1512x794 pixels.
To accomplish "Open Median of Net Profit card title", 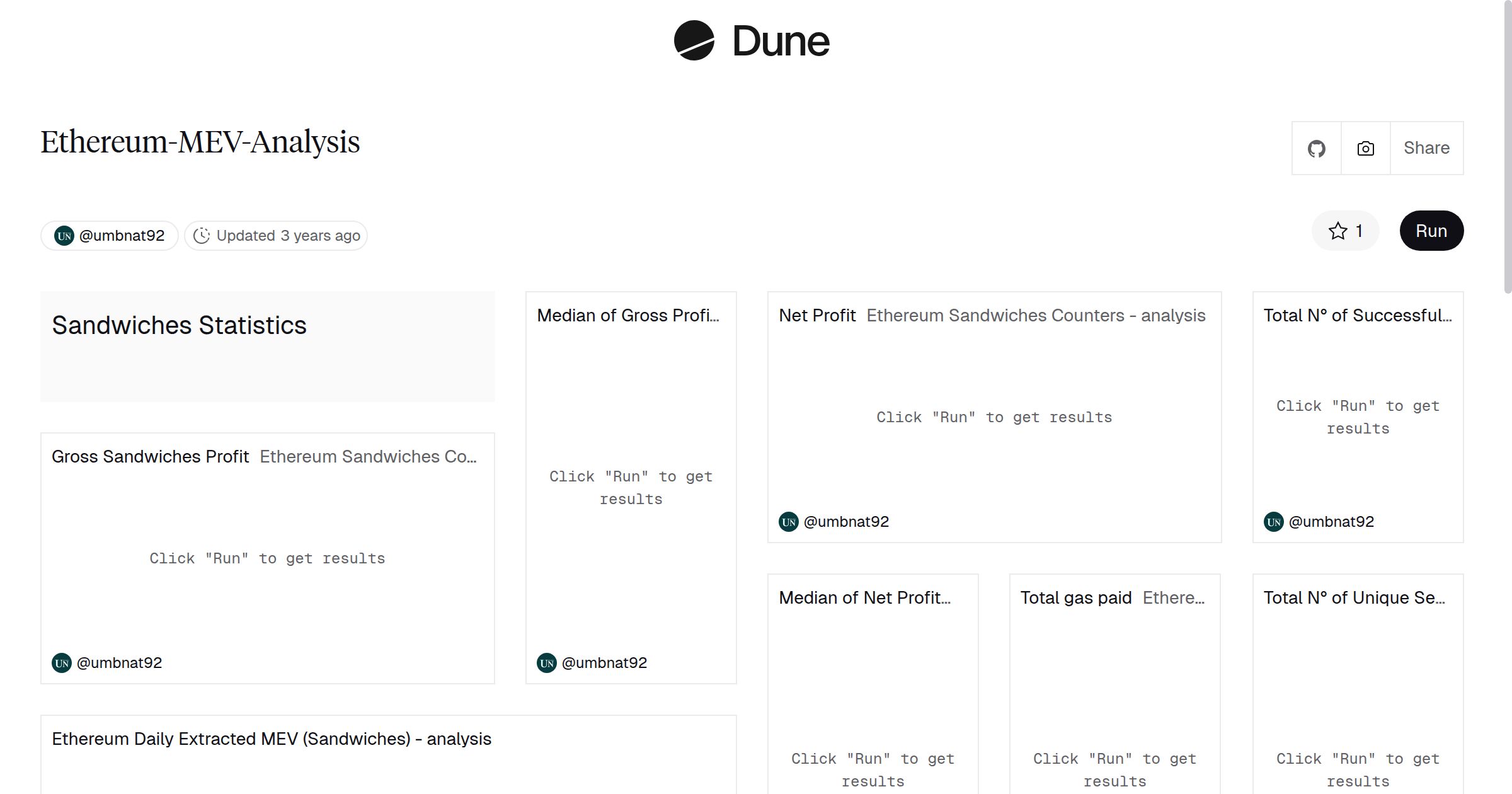I will coord(864,598).
